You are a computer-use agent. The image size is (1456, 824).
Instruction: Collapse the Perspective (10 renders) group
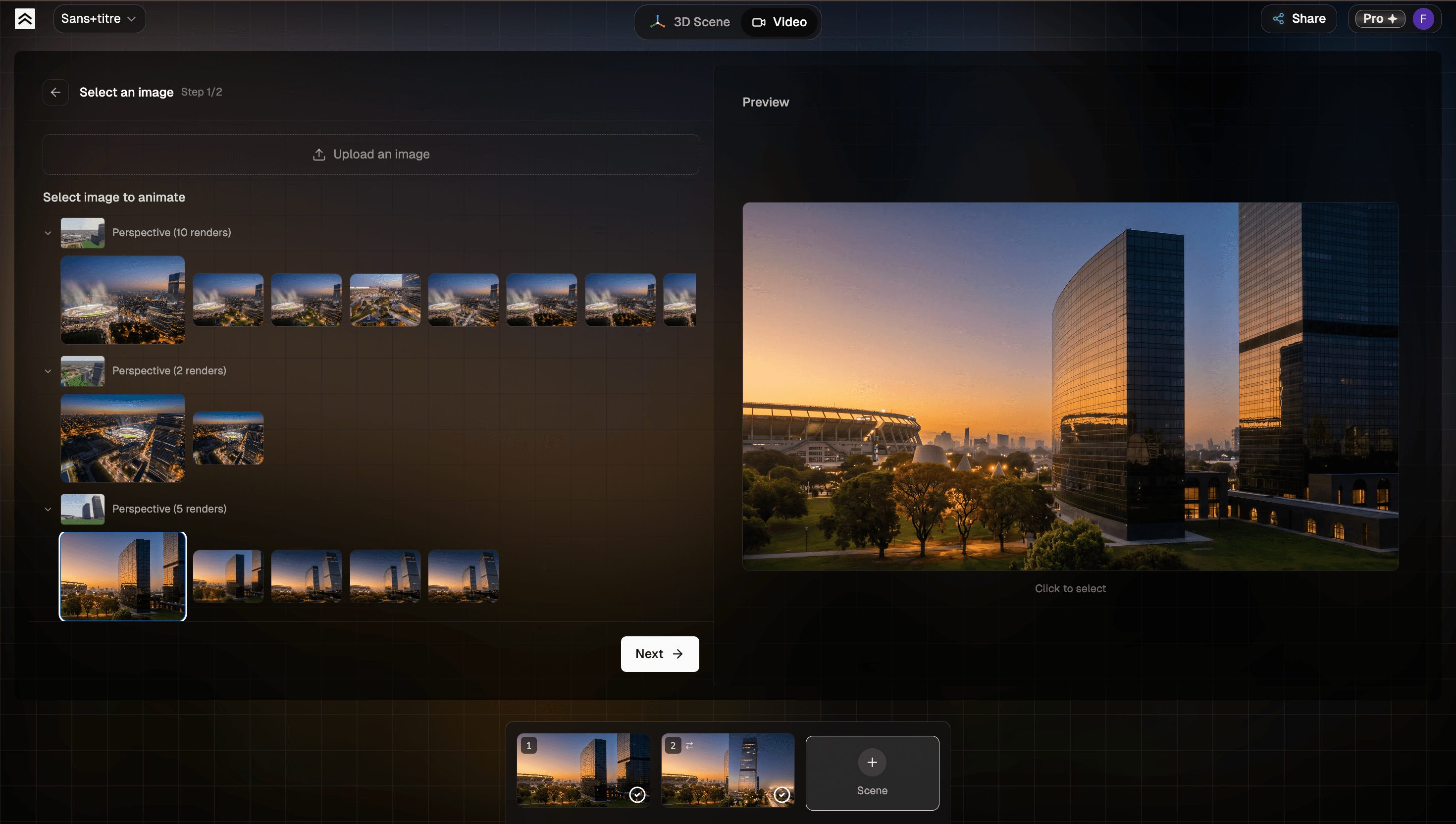(x=48, y=233)
